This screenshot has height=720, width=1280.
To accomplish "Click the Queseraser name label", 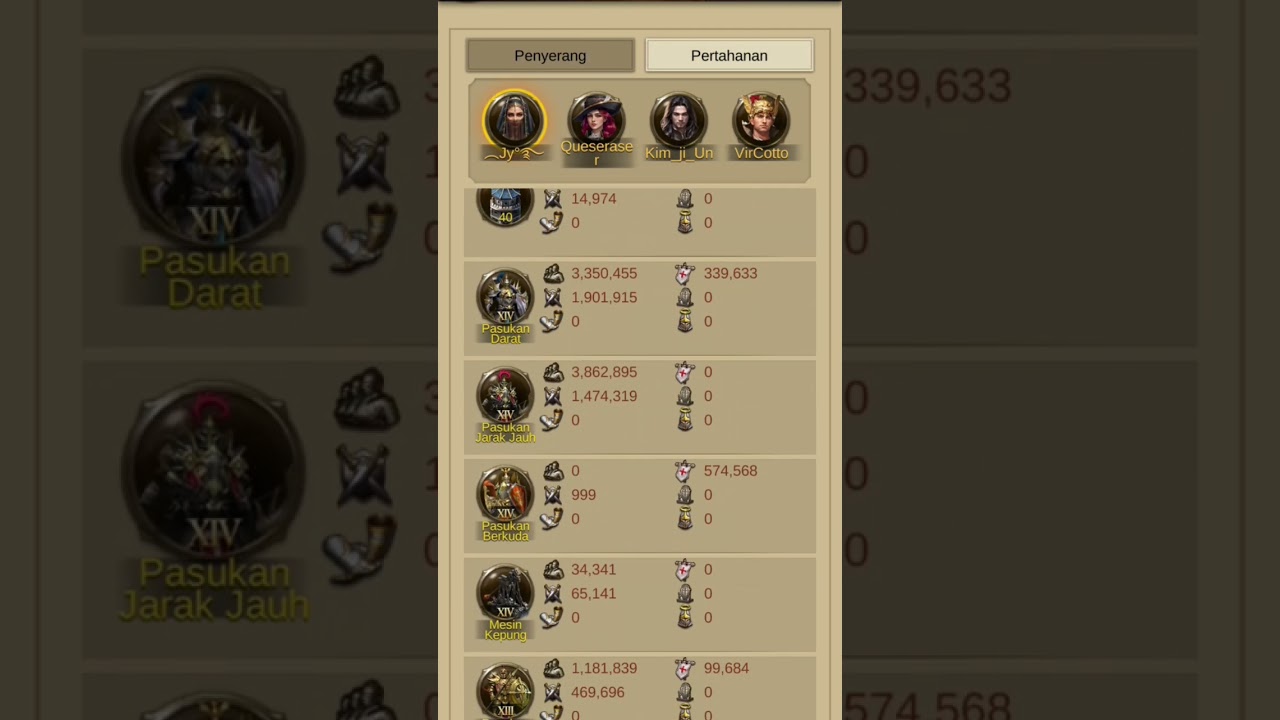I will (x=597, y=153).
